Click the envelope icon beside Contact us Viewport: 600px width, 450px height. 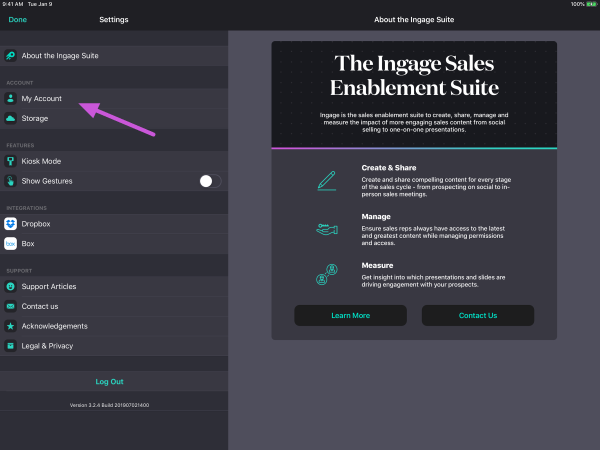[x=10, y=306]
